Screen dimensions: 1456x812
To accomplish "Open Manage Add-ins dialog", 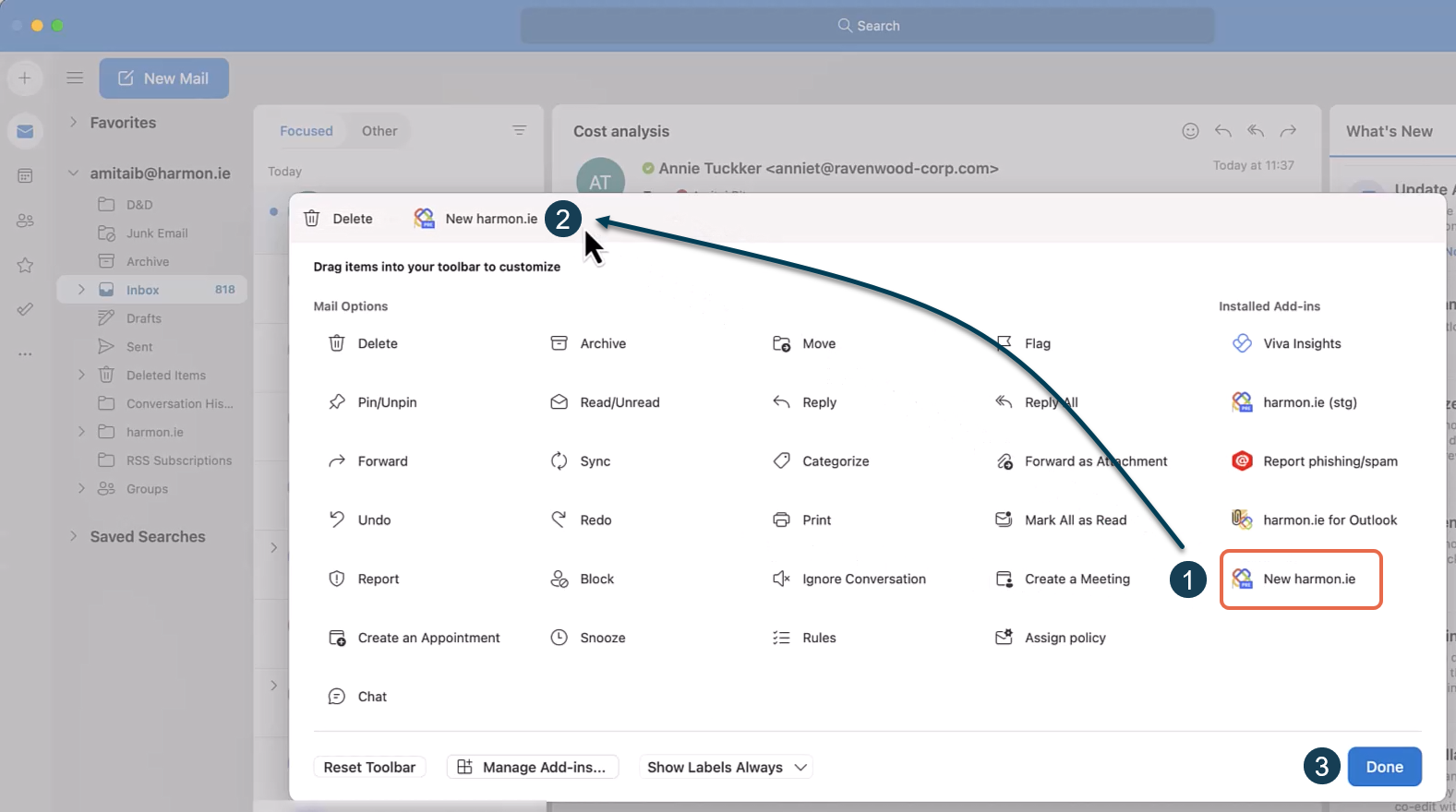I will click(532, 767).
